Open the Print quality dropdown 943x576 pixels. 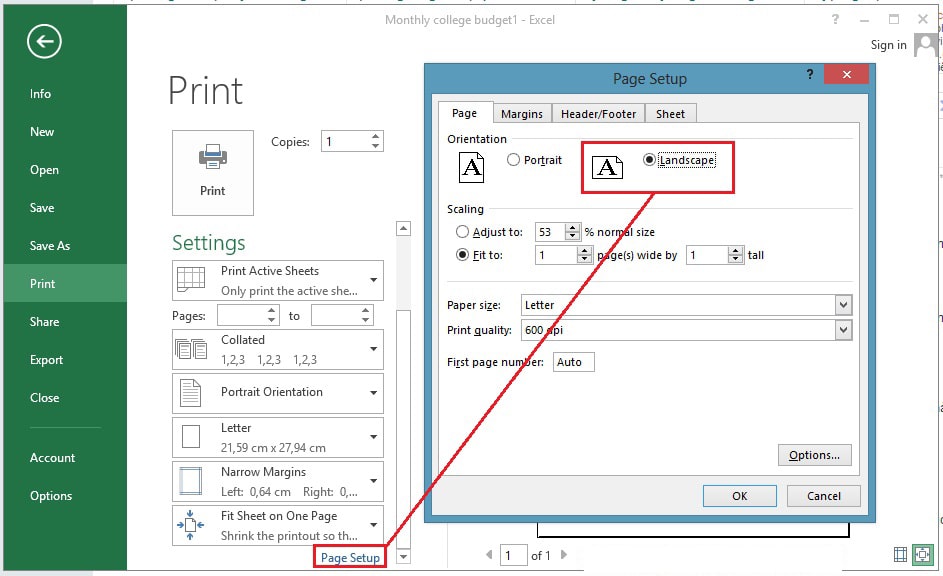click(841, 330)
